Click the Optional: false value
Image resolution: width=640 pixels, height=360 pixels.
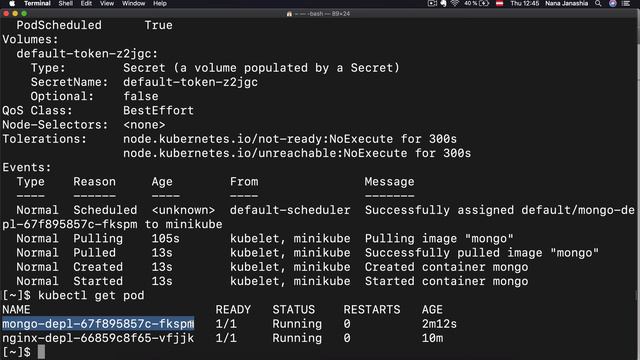pyautogui.click(x=141, y=96)
